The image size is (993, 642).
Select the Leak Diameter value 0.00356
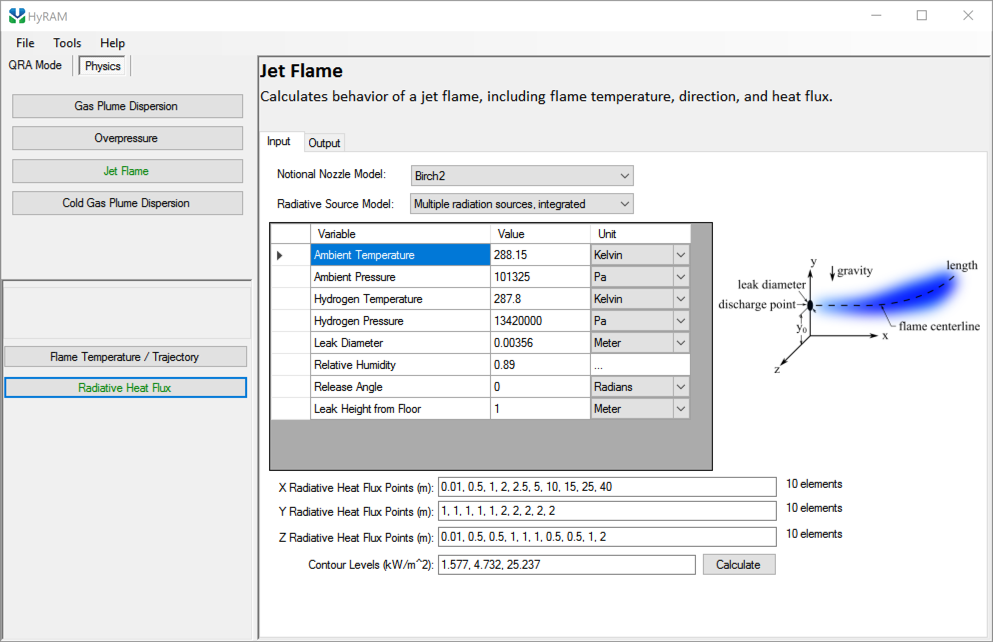pos(540,343)
